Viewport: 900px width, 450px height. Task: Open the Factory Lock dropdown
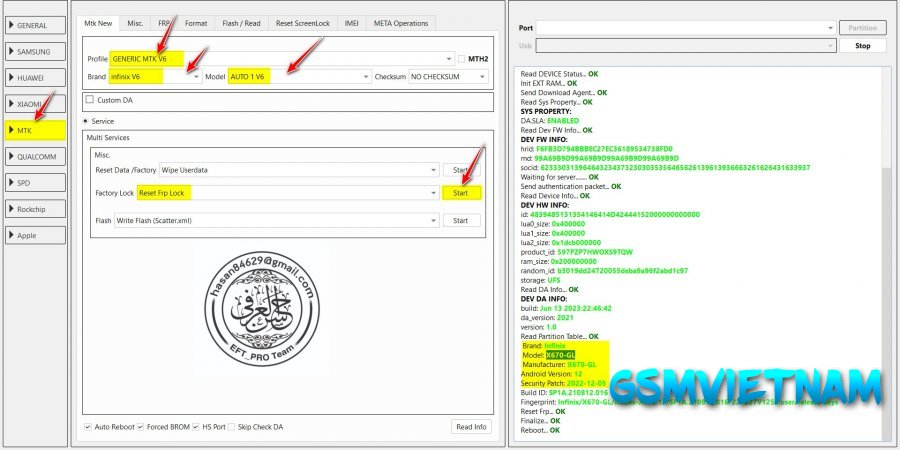[x=288, y=193]
